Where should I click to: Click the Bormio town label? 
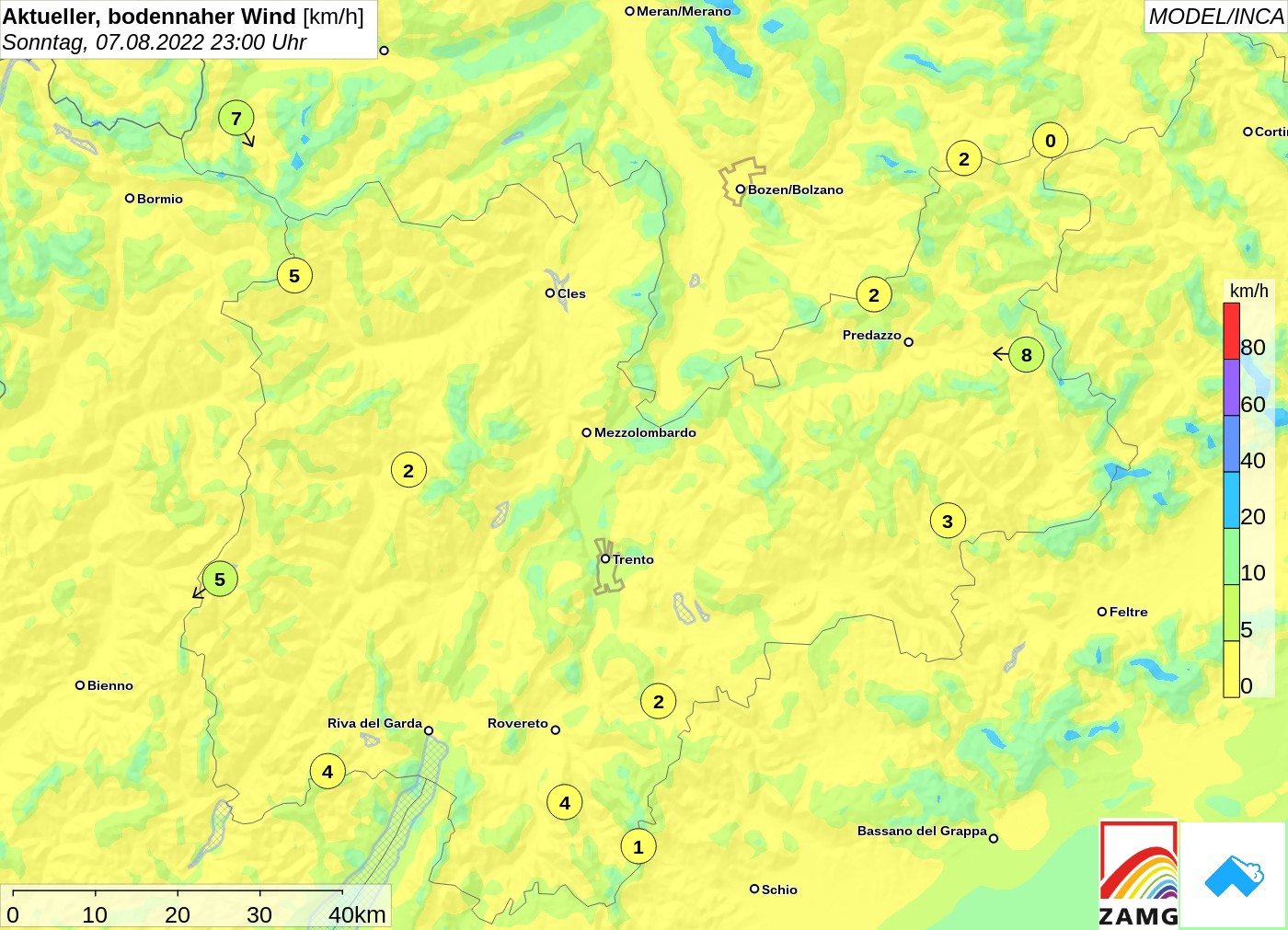click(x=160, y=199)
